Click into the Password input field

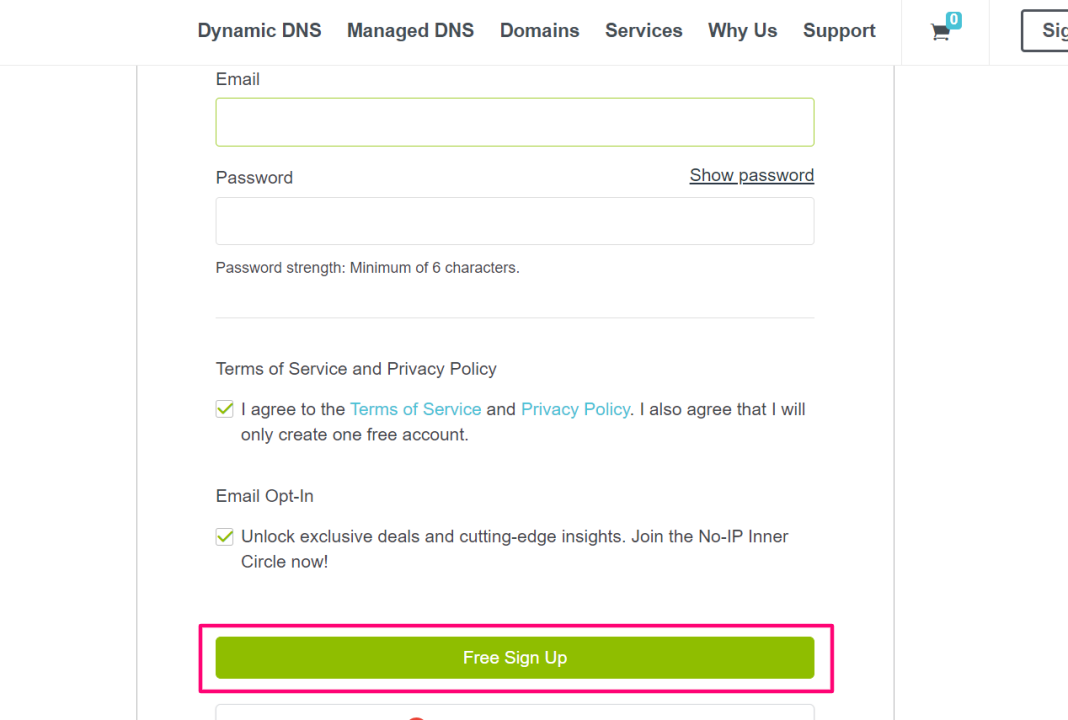tap(514, 221)
